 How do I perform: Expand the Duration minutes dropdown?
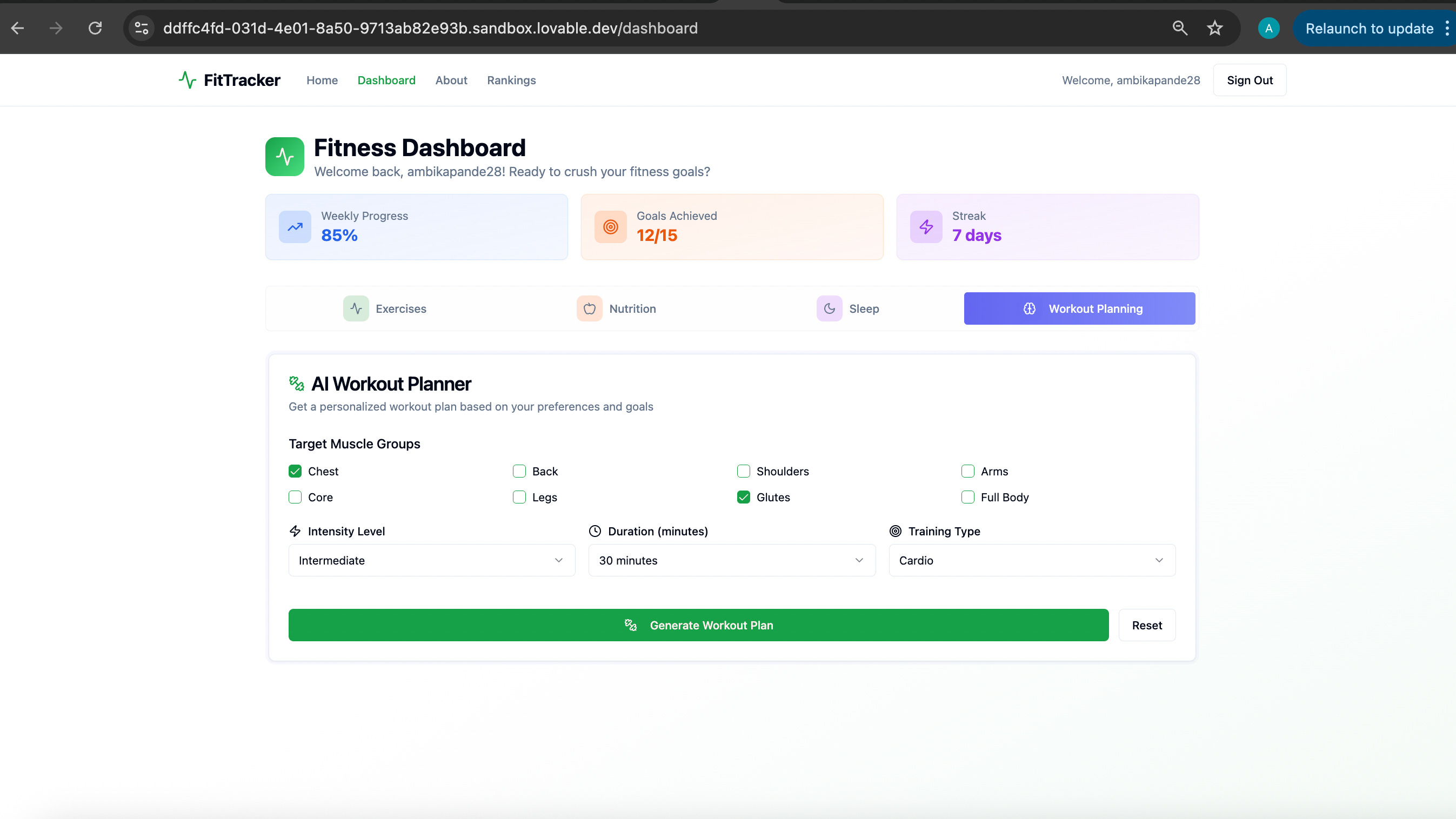tap(731, 560)
